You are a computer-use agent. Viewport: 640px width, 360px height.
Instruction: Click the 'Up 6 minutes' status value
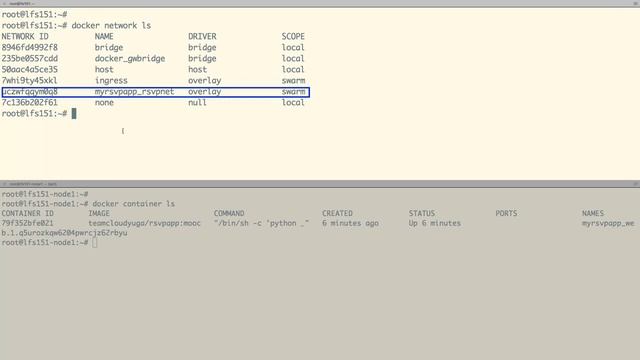click(x=435, y=223)
